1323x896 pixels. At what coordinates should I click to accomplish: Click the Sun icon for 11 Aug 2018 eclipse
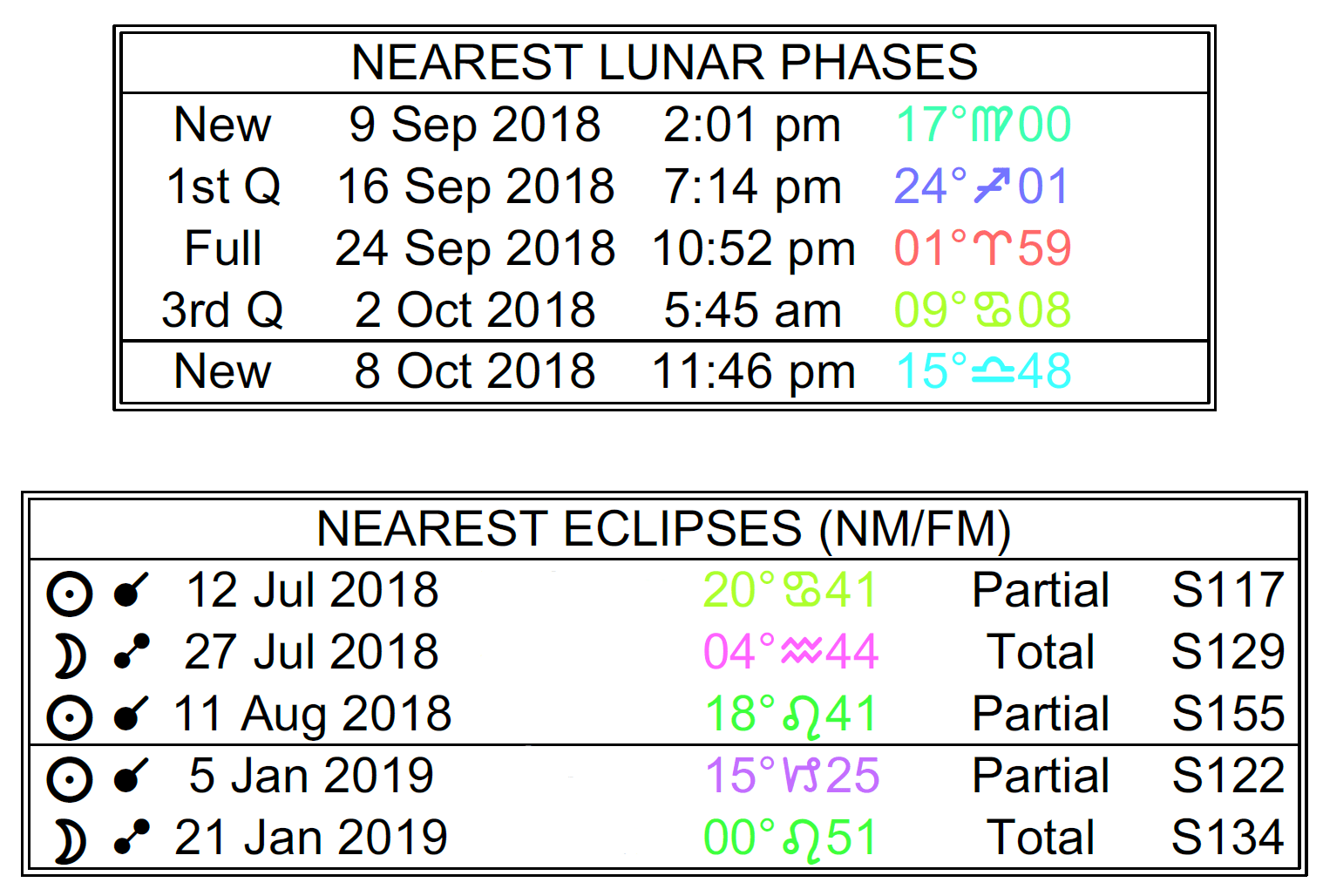[69, 717]
